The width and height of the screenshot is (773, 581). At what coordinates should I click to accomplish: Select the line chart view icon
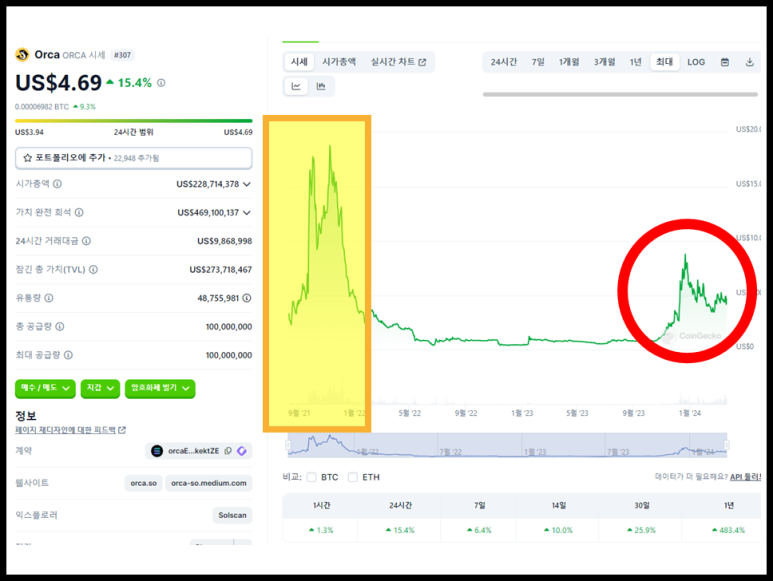296,86
